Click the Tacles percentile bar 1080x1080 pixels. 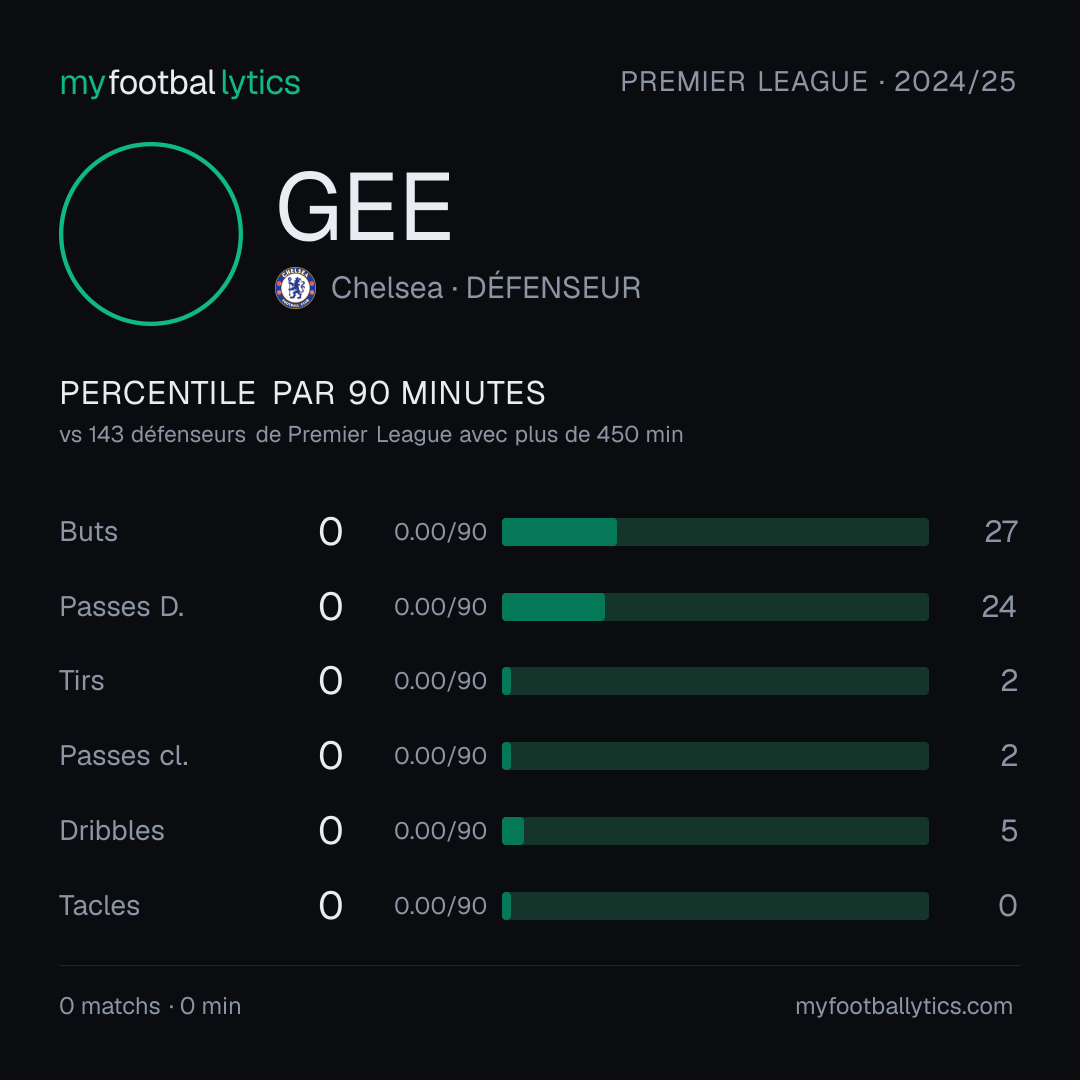(x=715, y=906)
